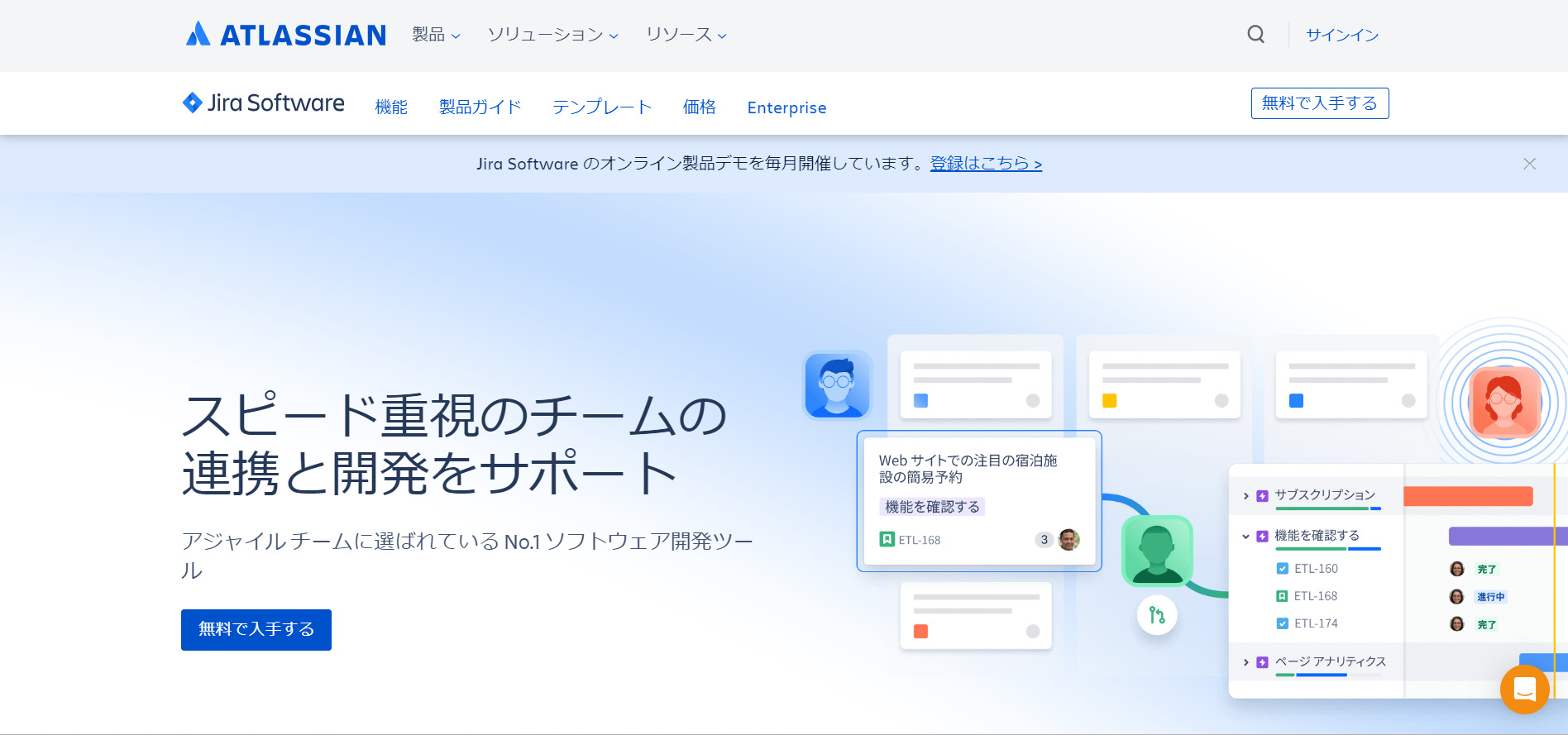Click the purple epic icon beside サブスクリプション

click(x=1262, y=496)
